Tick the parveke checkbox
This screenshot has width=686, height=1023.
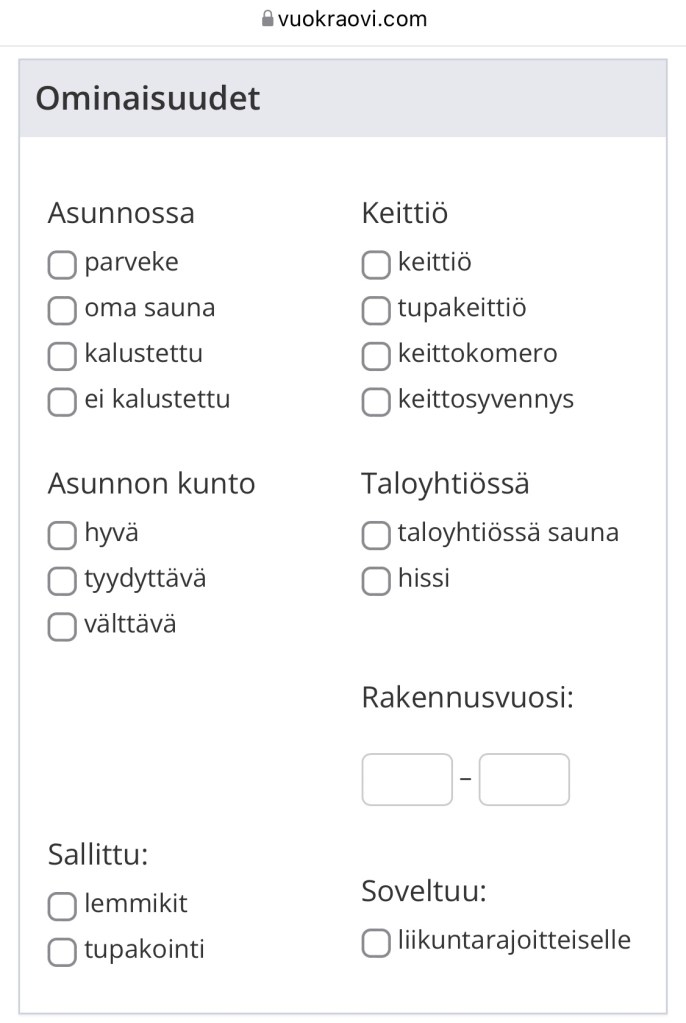(x=62, y=265)
